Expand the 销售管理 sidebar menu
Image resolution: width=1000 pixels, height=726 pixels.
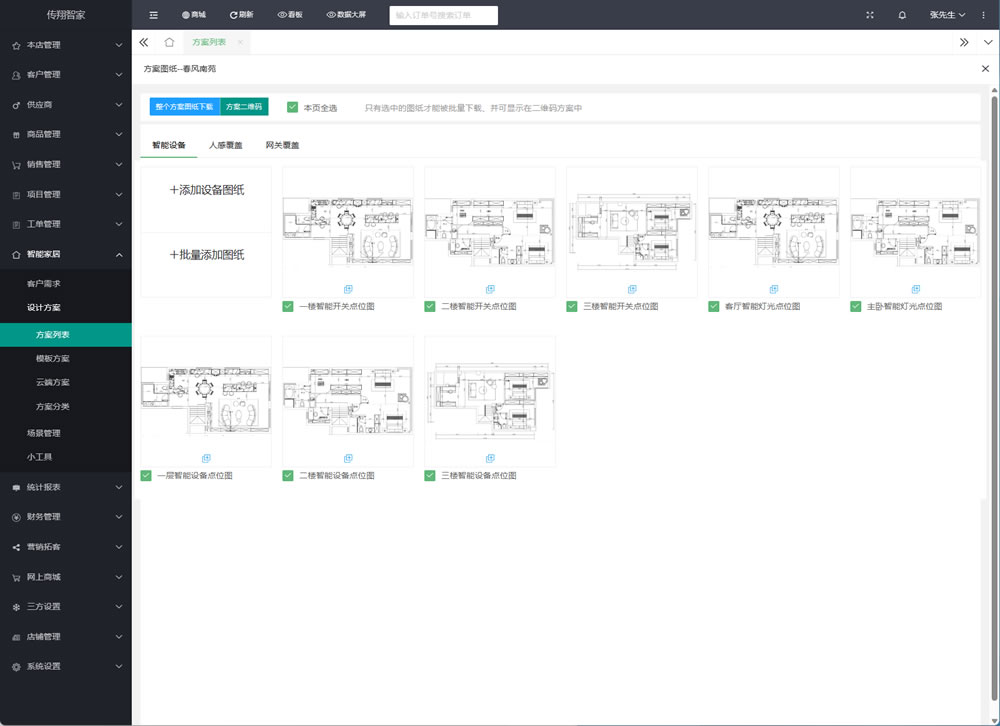click(66, 164)
